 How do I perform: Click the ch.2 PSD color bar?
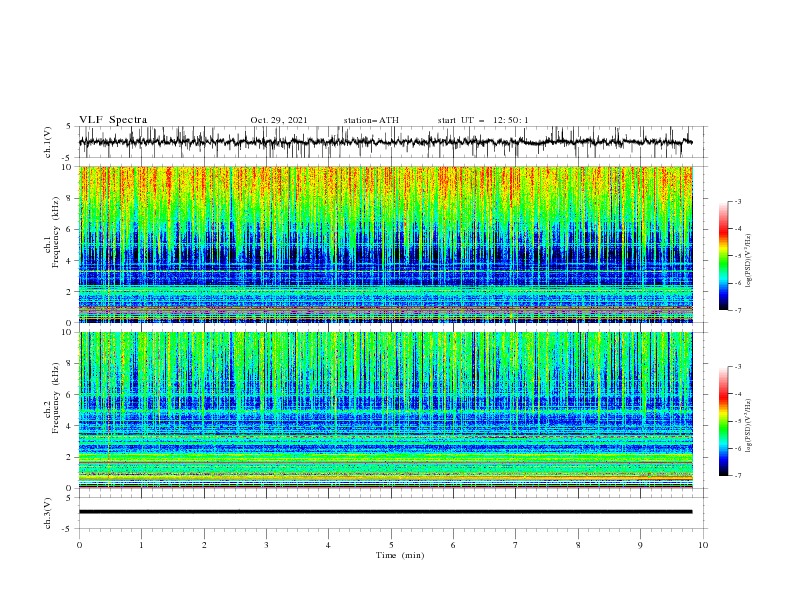(x=723, y=421)
